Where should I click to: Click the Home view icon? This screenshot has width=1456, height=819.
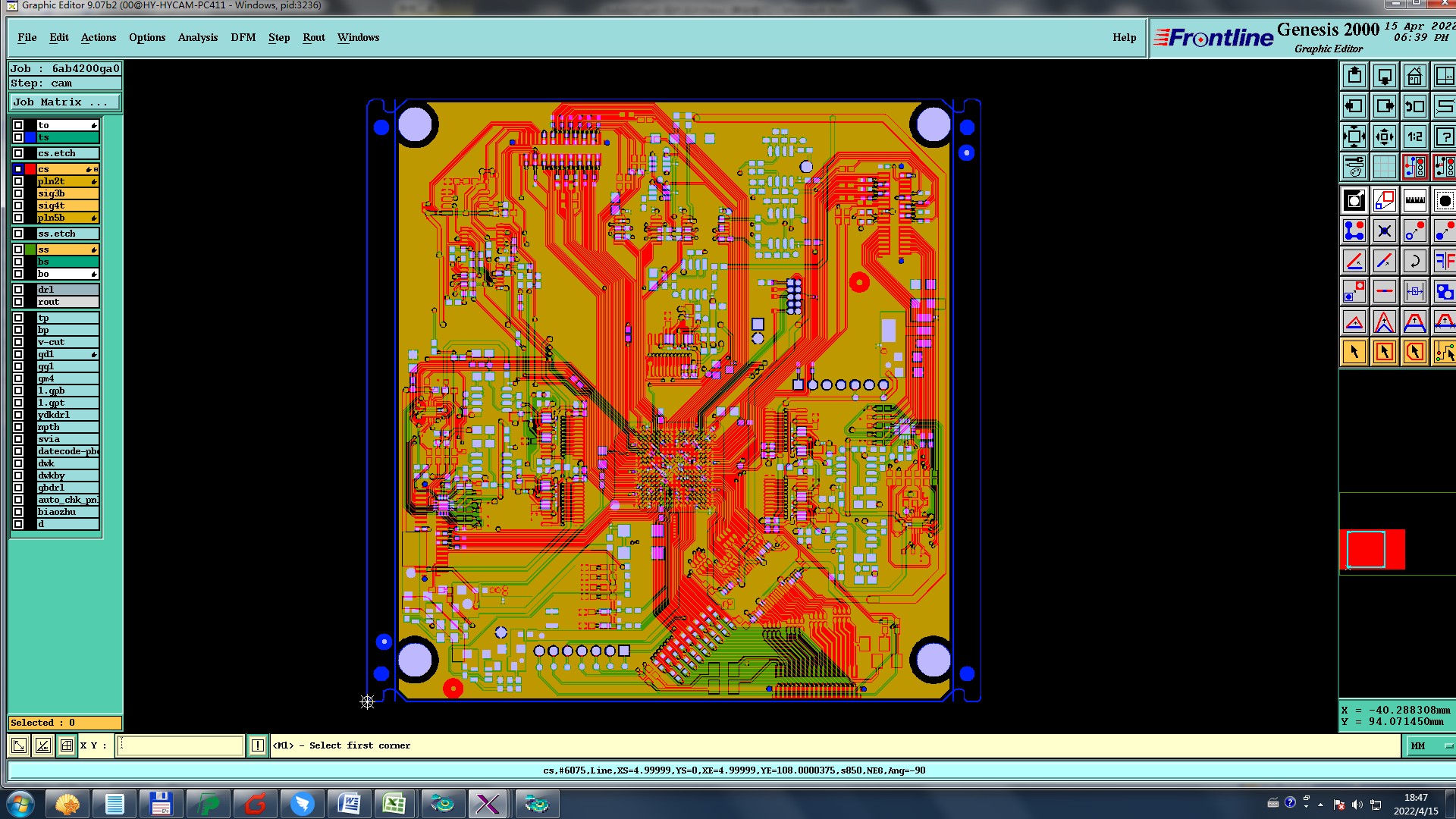[1414, 77]
